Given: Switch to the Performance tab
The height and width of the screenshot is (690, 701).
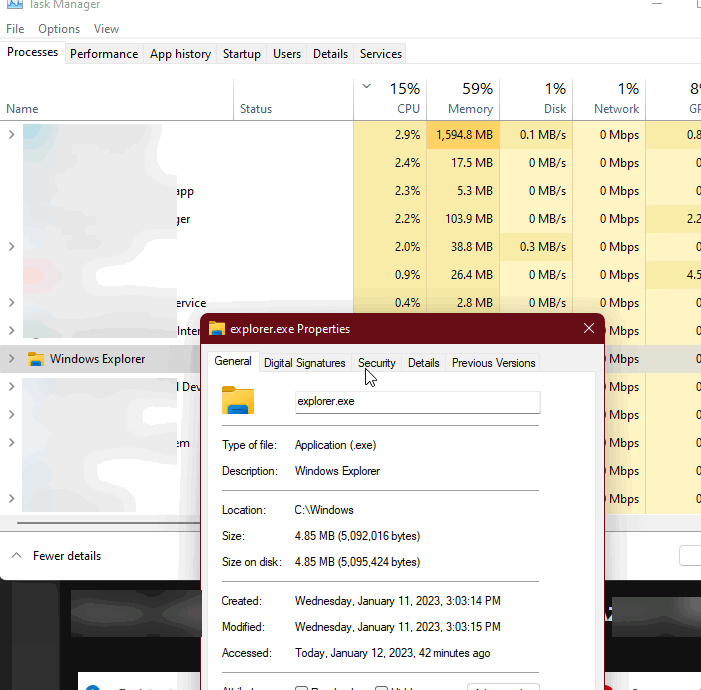Looking at the screenshot, I should (x=104, y=54).
